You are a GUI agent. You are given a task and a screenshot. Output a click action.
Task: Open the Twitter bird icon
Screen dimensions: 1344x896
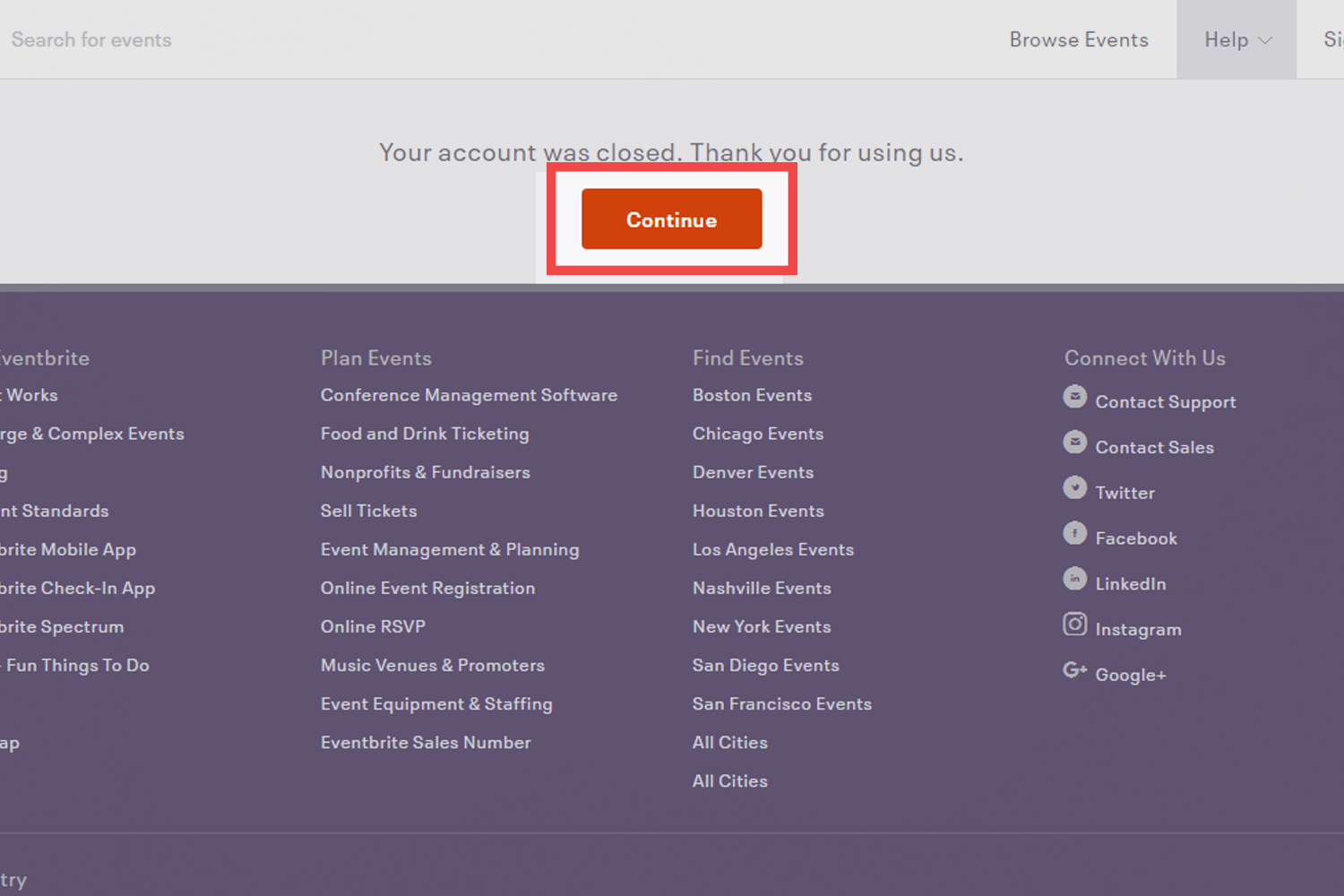click(x=1074, y=487)
